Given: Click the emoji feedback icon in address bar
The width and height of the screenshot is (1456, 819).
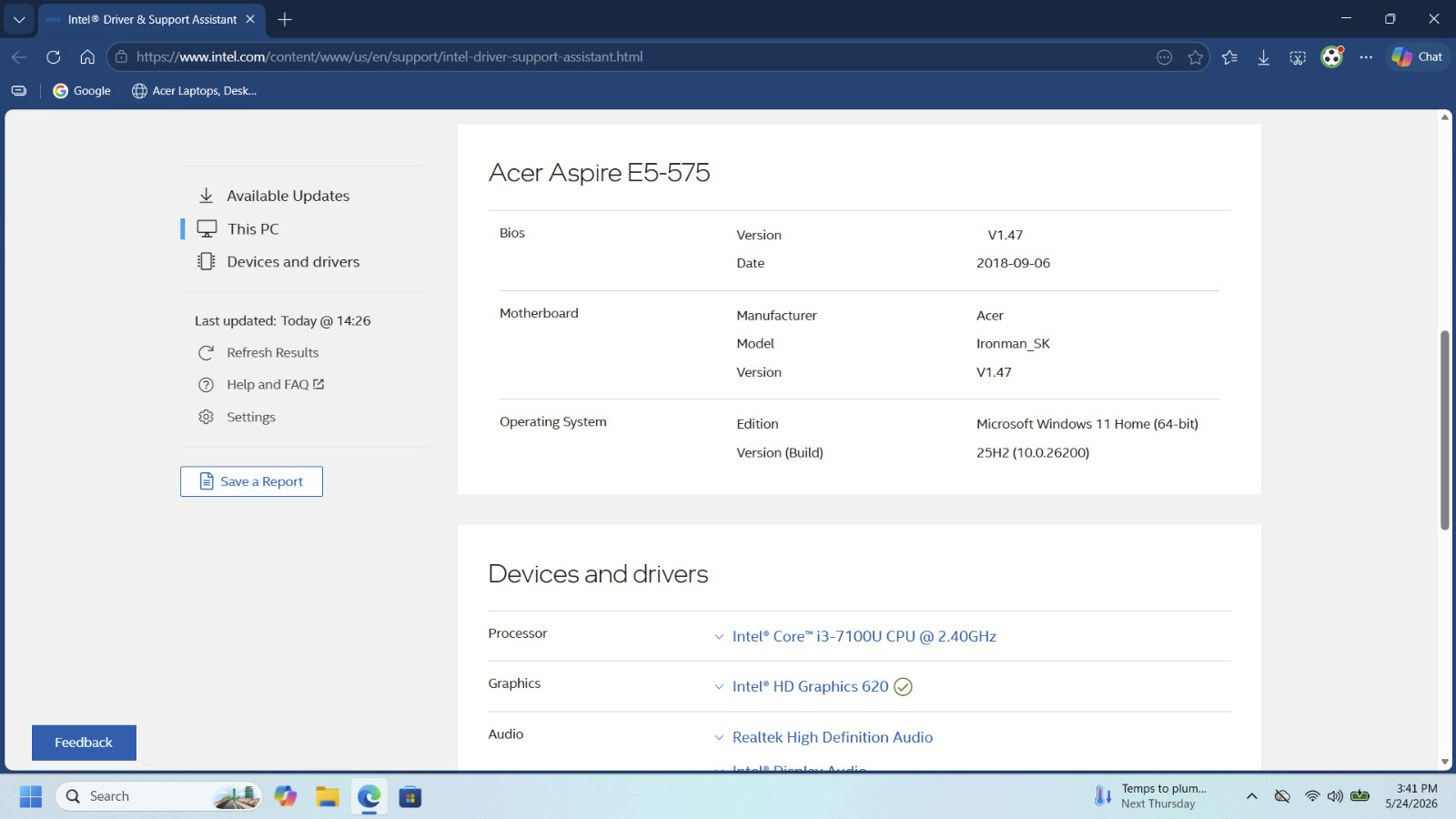Looking at the screenshot, I should tap(1164, 57).
